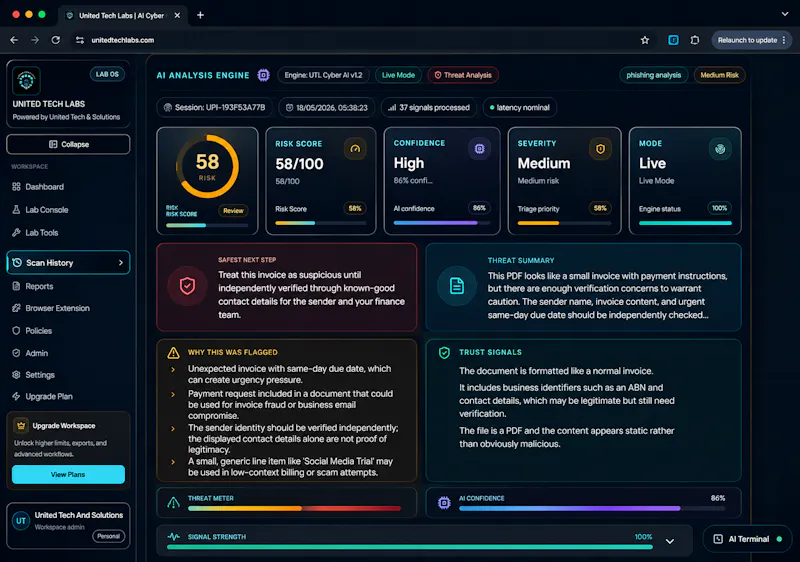Viewport: 800px width, 562px height.
Task: Click the crown icon in Upgrade Workspace
Action: [21, 425]
